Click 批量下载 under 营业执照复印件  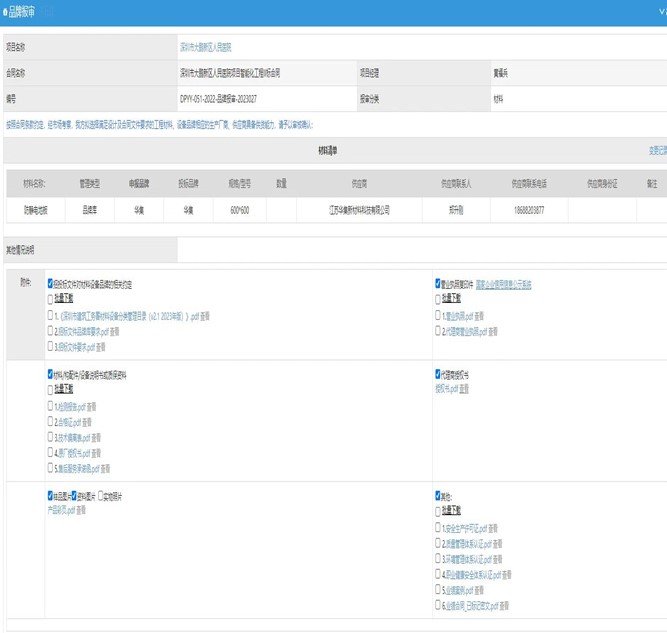(451, 298)
